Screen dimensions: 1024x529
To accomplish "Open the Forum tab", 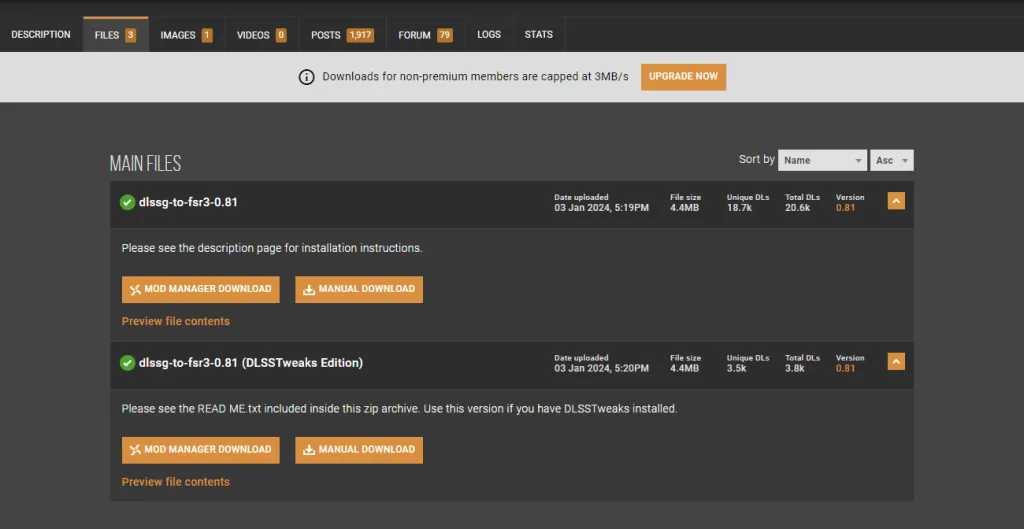I will [x=425, y=35].
